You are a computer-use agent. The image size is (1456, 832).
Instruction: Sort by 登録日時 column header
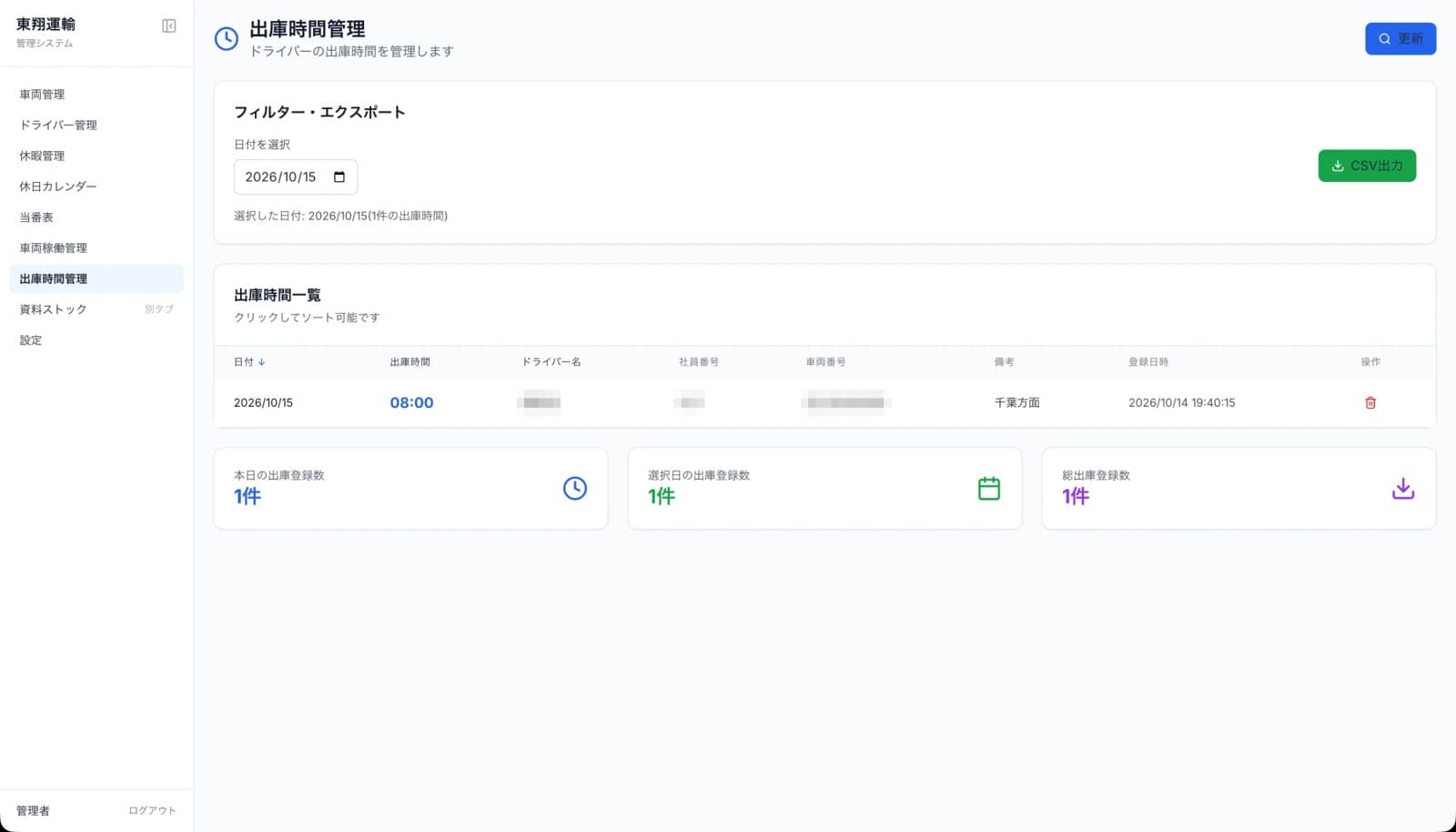tap(1148, 362)
